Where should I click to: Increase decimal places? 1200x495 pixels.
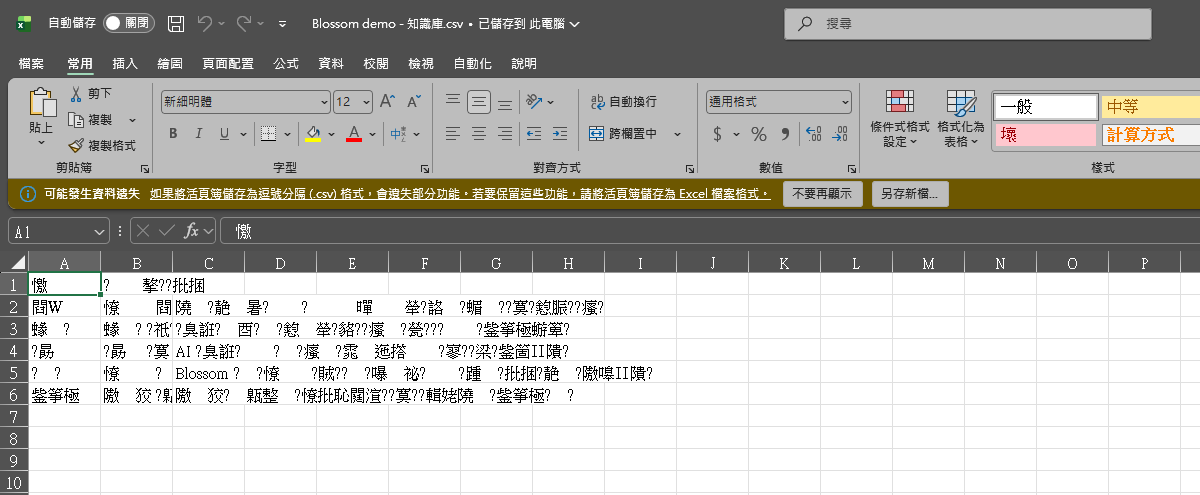coord(812,134)
